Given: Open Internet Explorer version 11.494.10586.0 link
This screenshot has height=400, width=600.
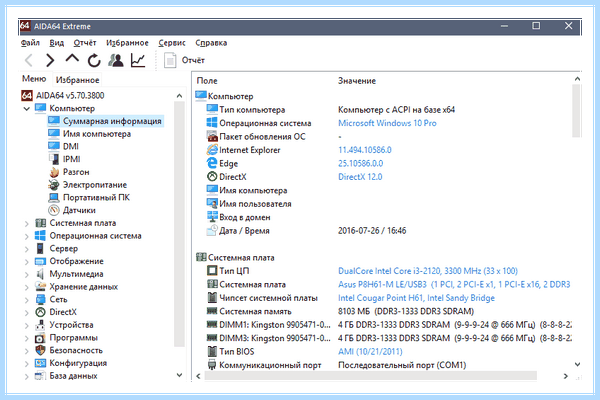Looking at the screenshot, I should tap(365, 150).
